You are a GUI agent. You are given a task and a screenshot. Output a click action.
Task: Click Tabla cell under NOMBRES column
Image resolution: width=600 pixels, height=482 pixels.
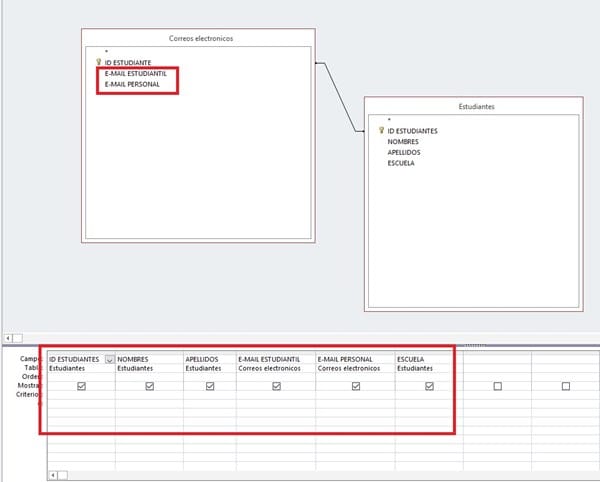[x=149, y=368]
